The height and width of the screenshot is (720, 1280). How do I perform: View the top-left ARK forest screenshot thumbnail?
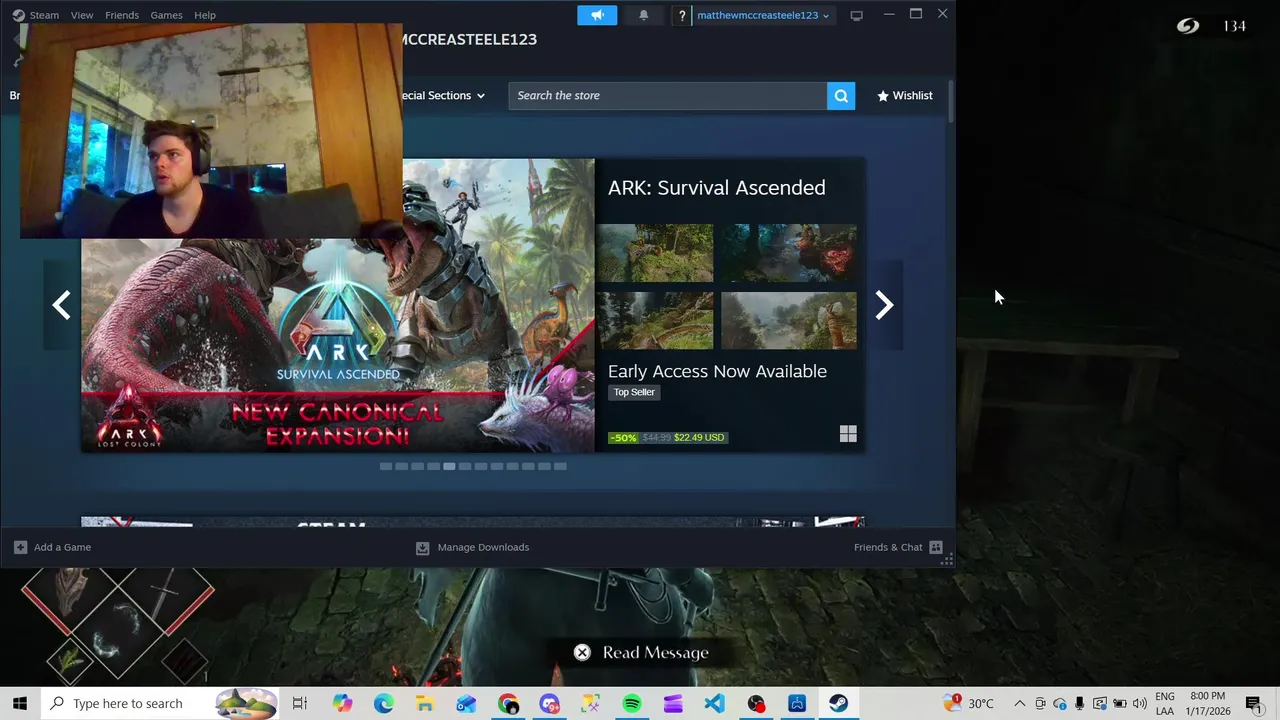pos(655,253)
